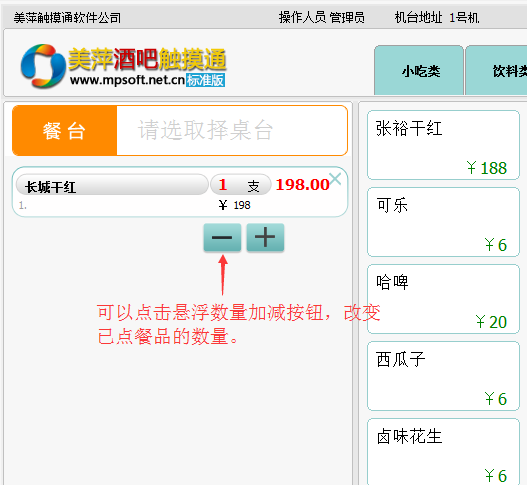Remove 长城干红 item with the X icon
Viewport: 527px width, 485px height.
pos(335,179)
